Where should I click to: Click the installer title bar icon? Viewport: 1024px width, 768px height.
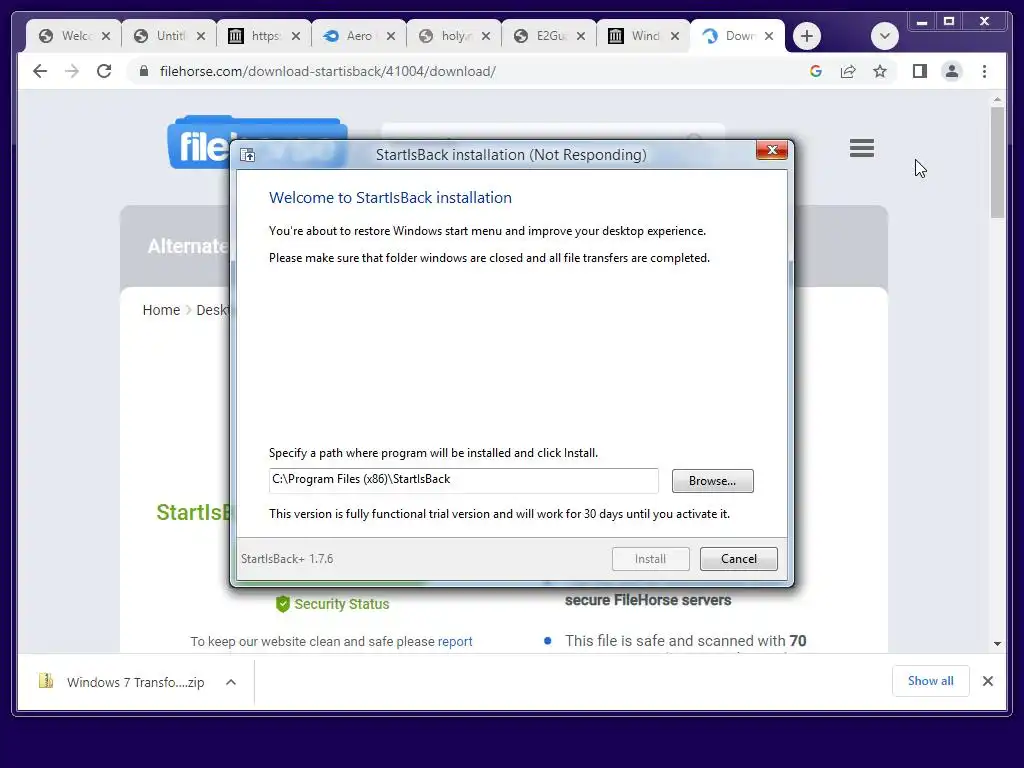[x=248, y=155]
